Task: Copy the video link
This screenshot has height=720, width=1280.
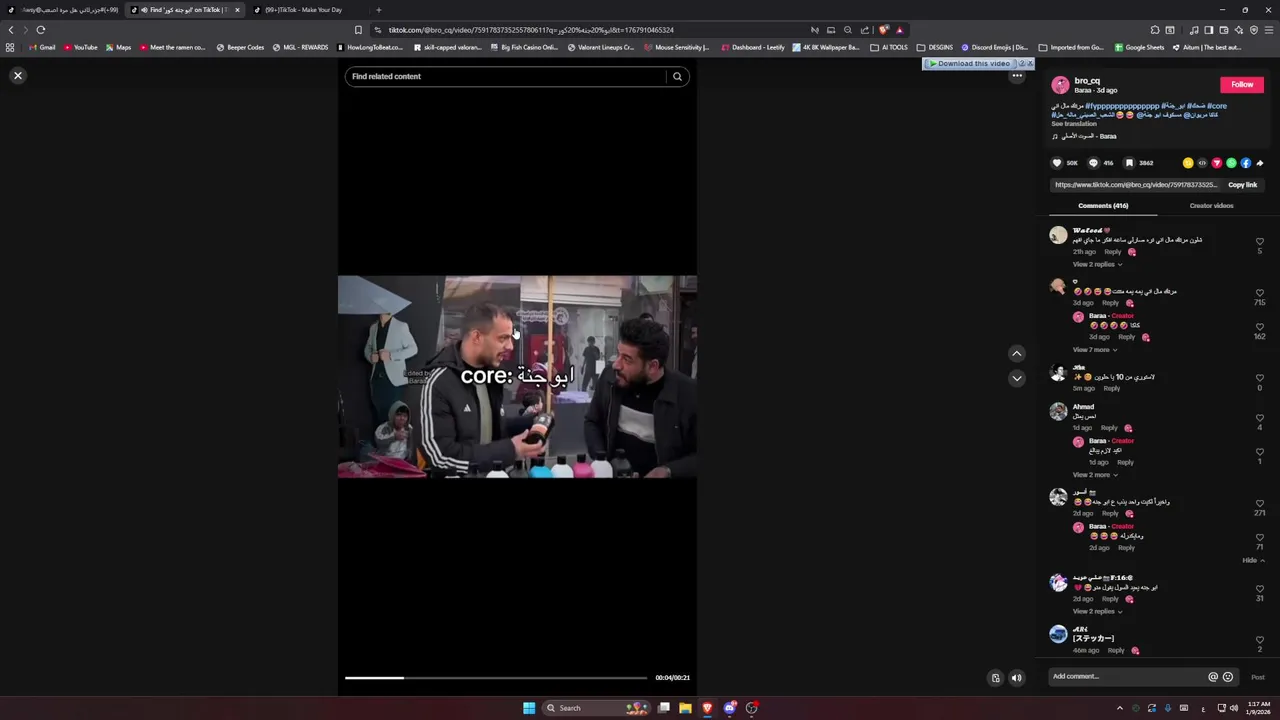Action: click(1242, 185)
